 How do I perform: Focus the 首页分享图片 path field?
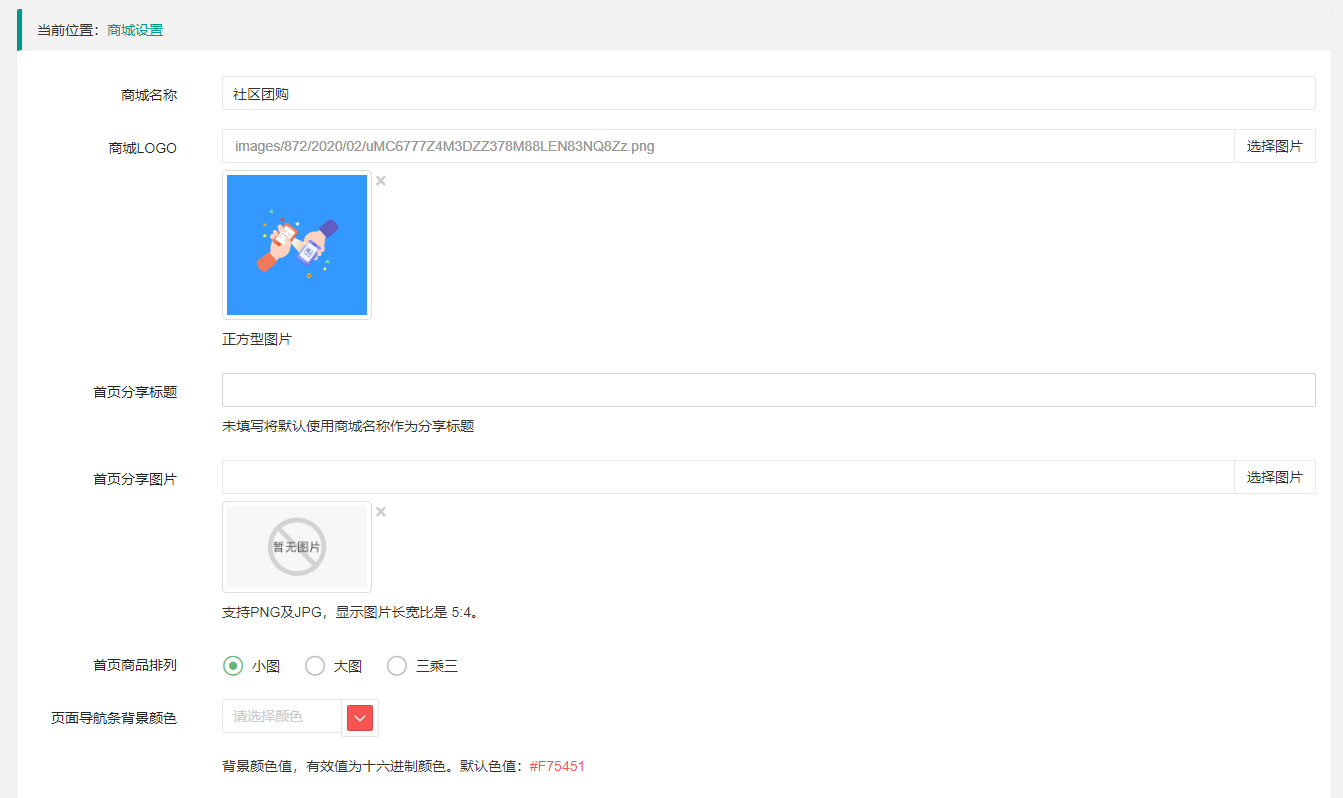(728, 477)
